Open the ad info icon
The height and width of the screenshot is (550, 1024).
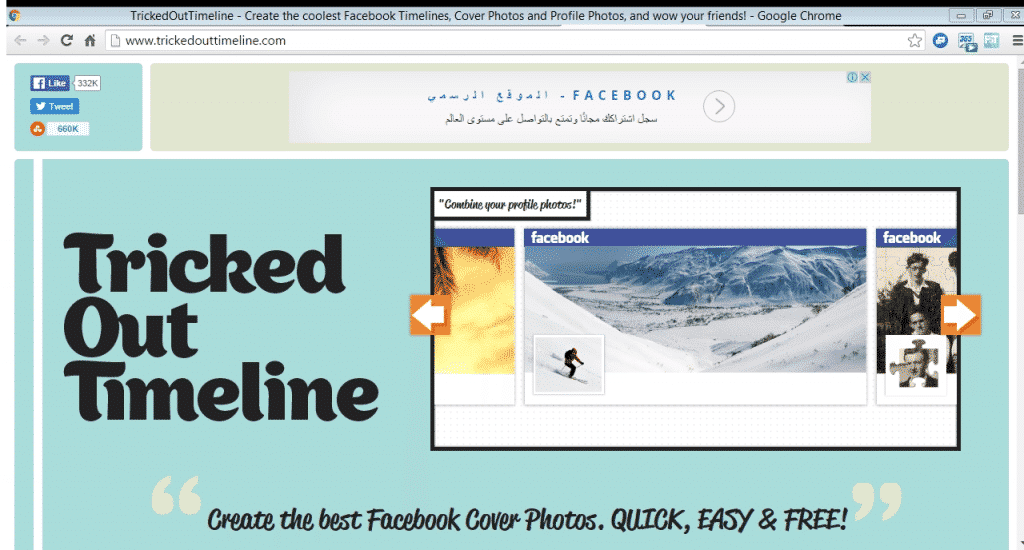[852, 77]
